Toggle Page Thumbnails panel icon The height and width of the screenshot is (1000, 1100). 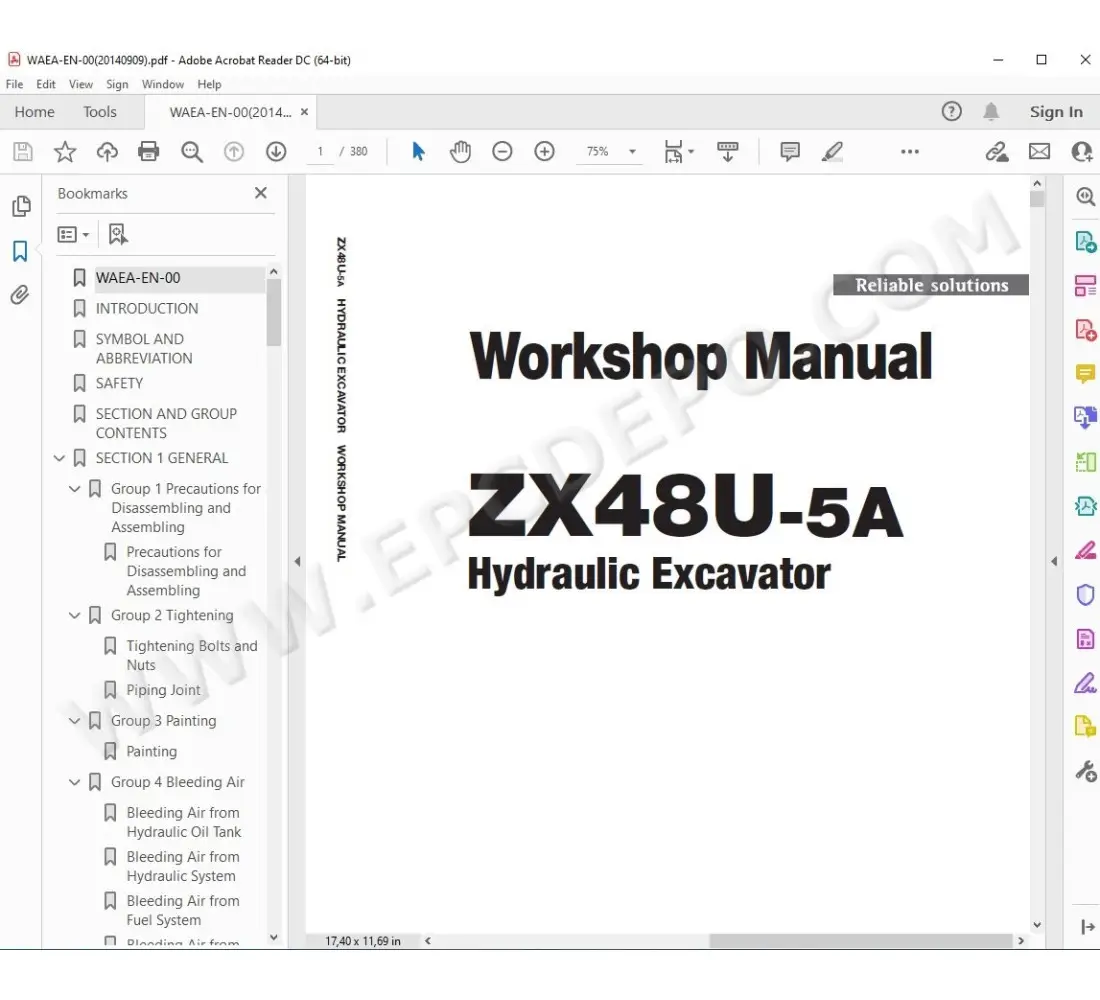click(x=20, y=207)
